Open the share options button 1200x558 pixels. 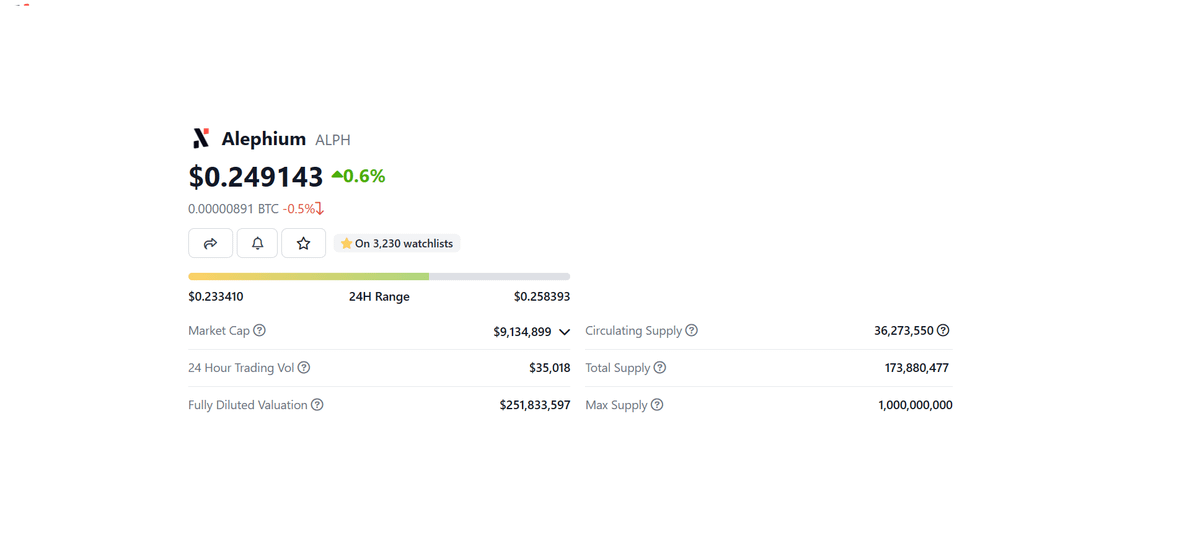[x=210, y=243]
